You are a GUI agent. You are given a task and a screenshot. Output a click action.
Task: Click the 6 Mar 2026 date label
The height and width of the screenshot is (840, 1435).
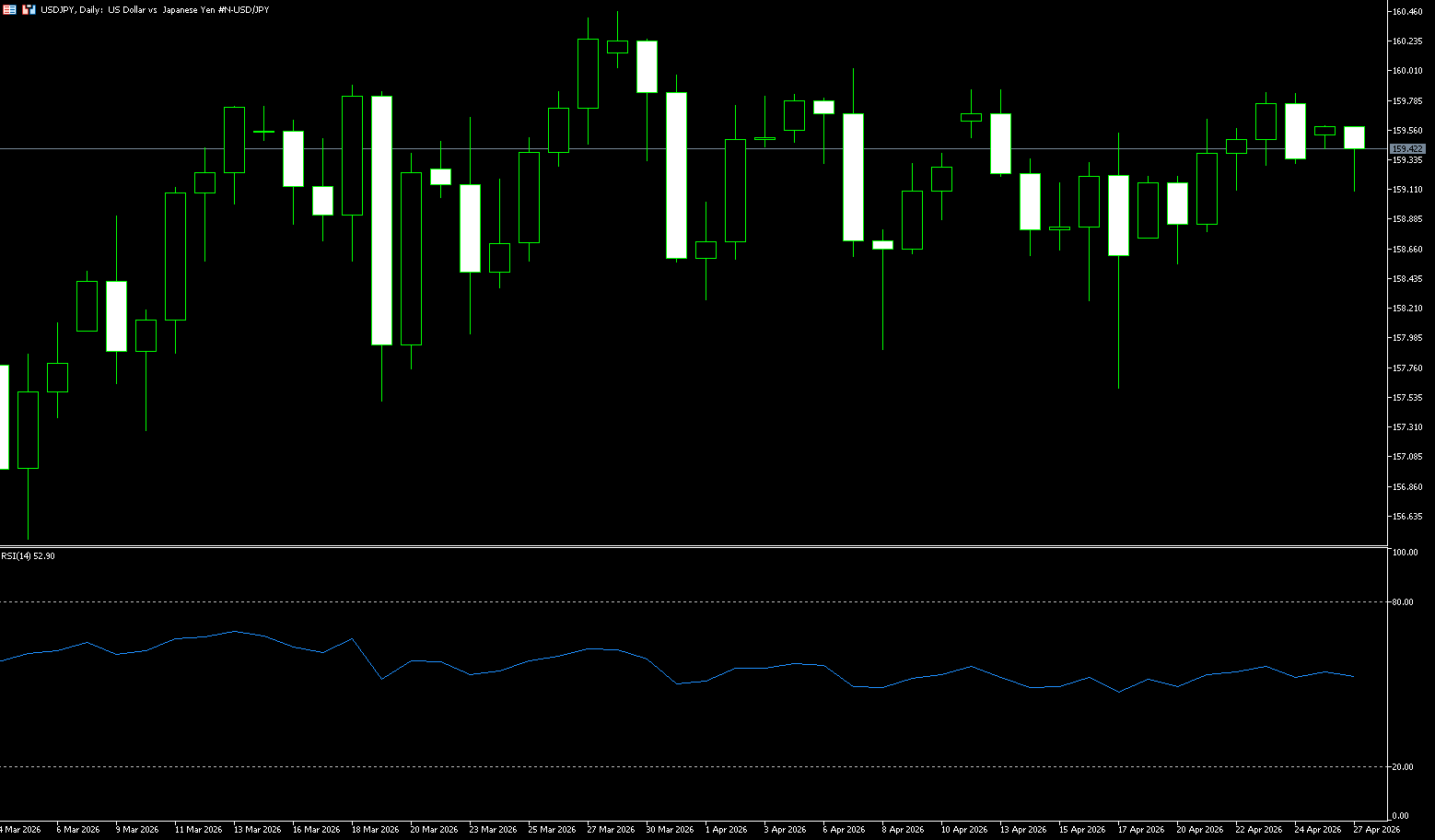pyautogui.click(x=77, y=830)
